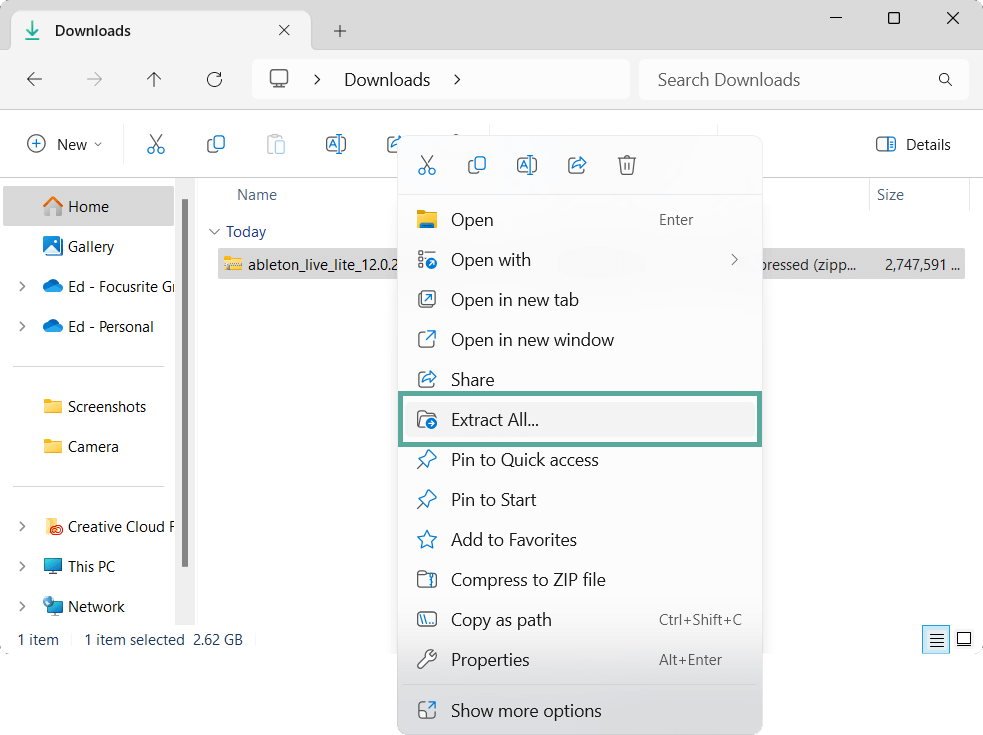Go up one folder level
Screen dimensions: 983x735
[x=154, y=80]
